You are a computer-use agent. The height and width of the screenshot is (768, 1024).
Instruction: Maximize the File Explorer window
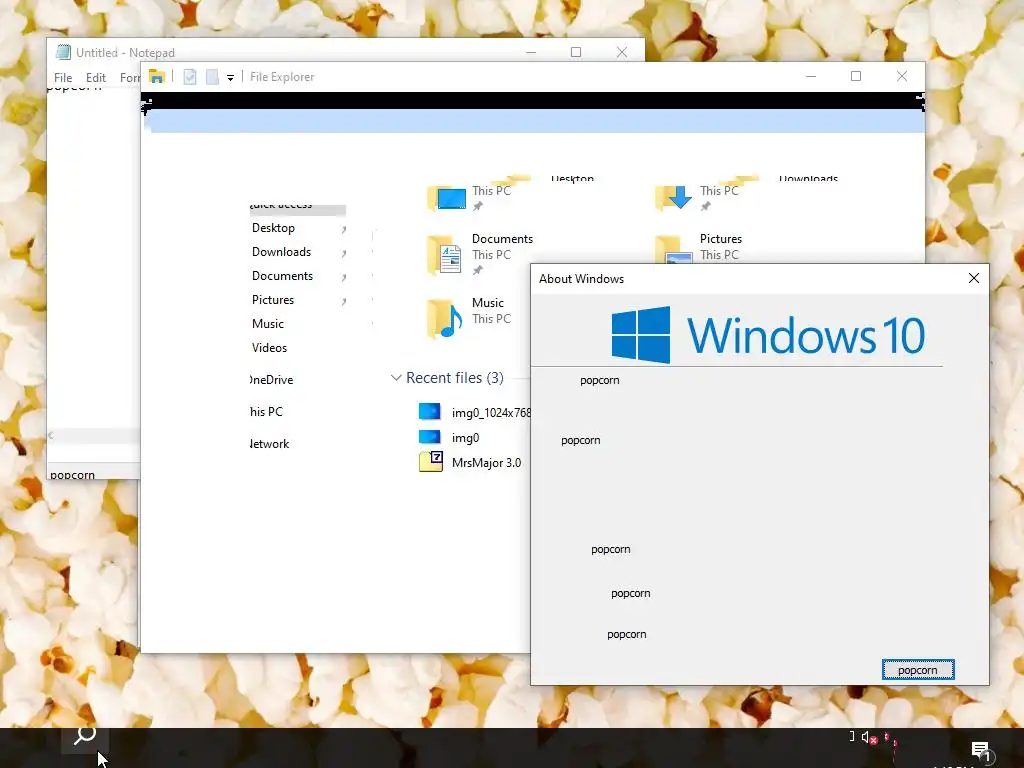(856, 76)
